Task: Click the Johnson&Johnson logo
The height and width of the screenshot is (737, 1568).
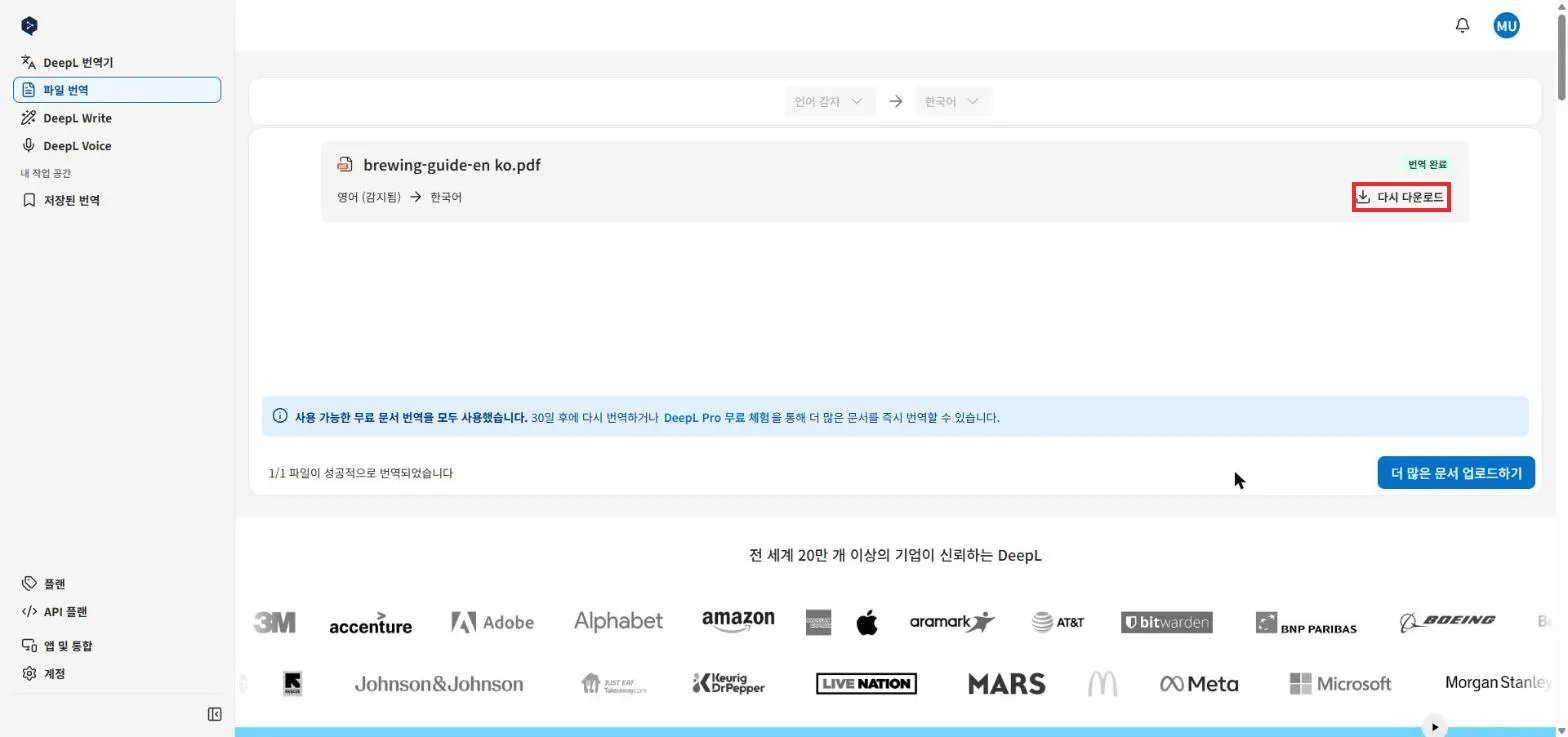Action: [438, 685]
